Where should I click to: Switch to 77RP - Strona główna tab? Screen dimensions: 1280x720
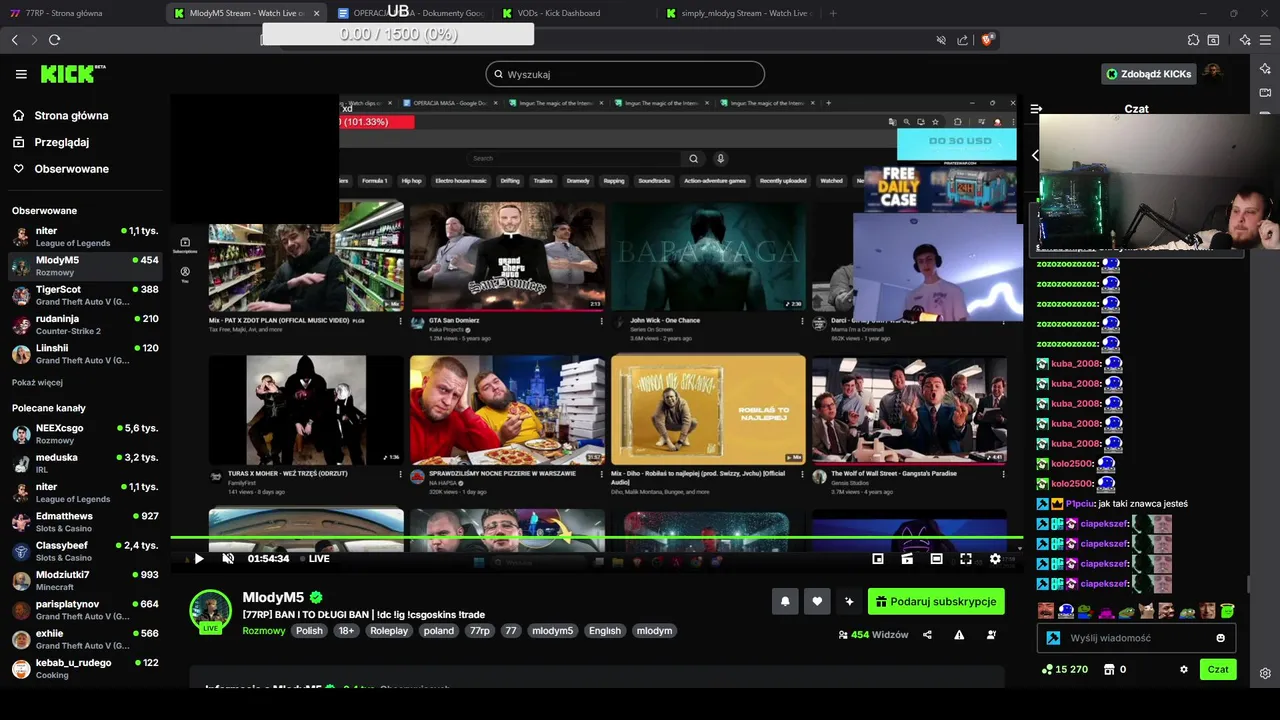pos(80,13)
